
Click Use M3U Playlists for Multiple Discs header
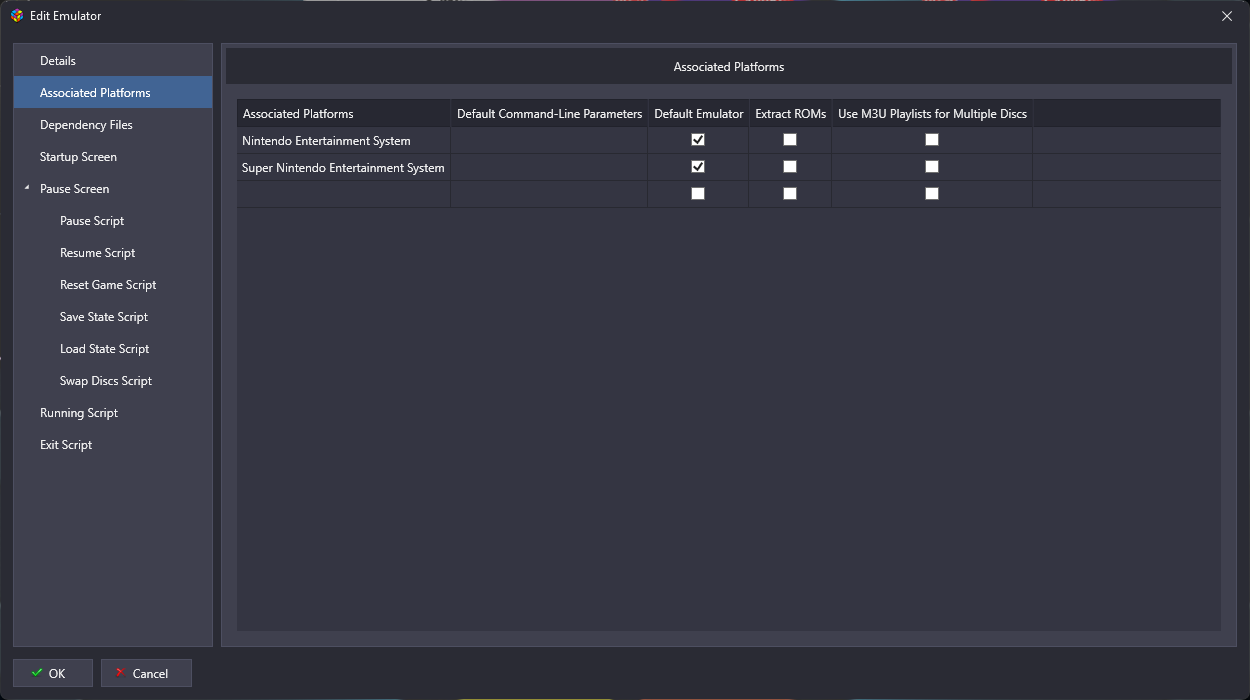pyautogui.click(x=932, y=114)
